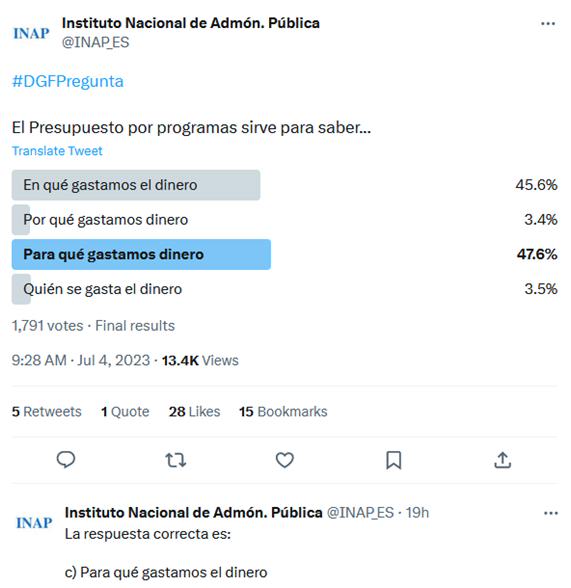
Task: View the 28 Likes list
Action: pyautogui.click(x=194, y=412)
